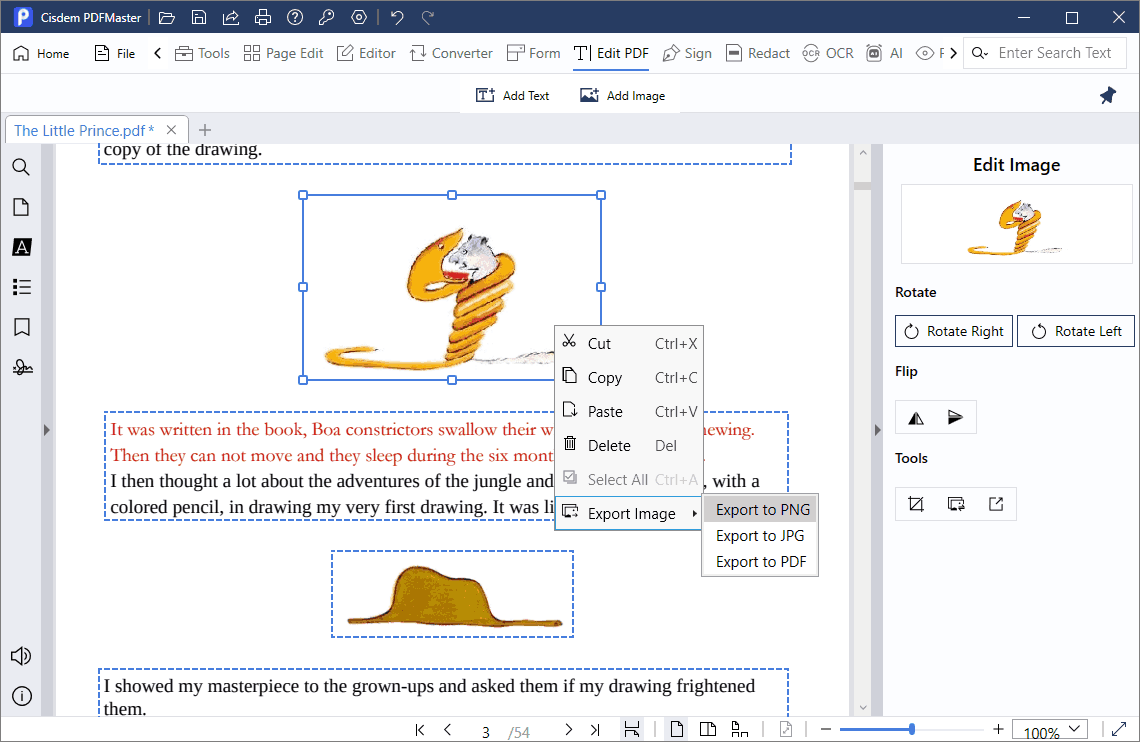The width and height of the screenshot is (1140, 742).
Task: Open the Home tab
Action: (x=41, y=53)
